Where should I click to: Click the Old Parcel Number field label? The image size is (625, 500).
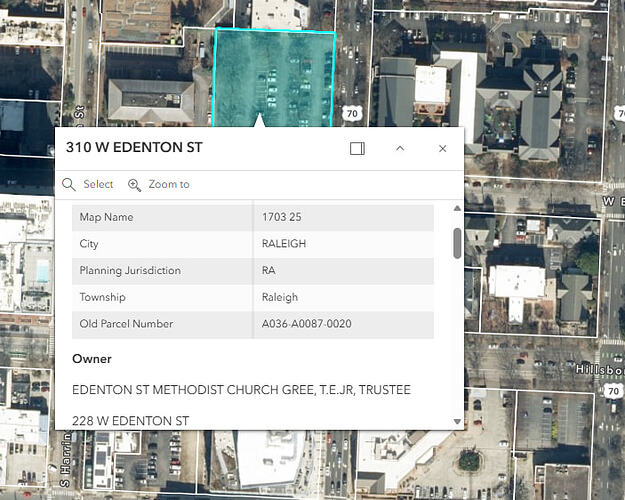tap(126, 324)
